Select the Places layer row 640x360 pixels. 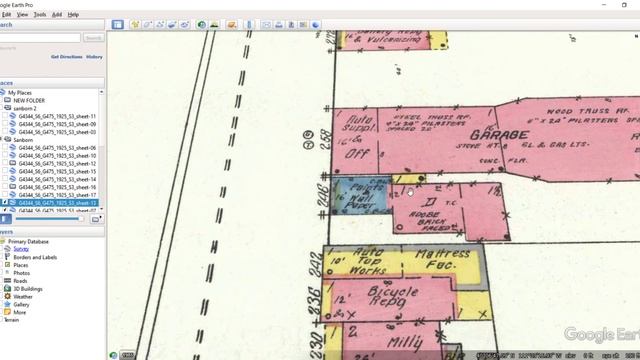20,265
